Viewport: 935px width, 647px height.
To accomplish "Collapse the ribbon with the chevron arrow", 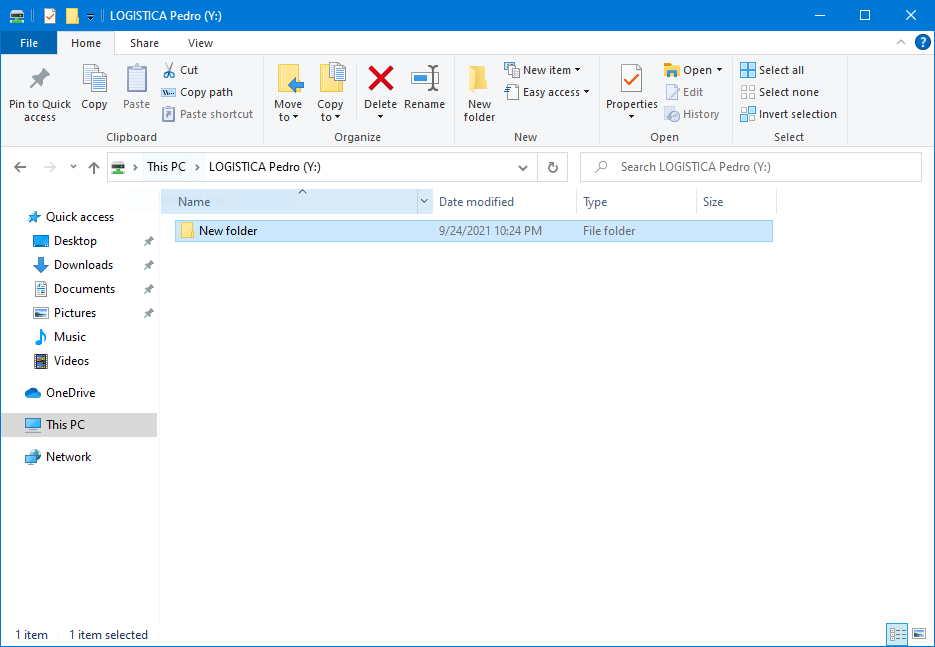I will tap(901, 43).
